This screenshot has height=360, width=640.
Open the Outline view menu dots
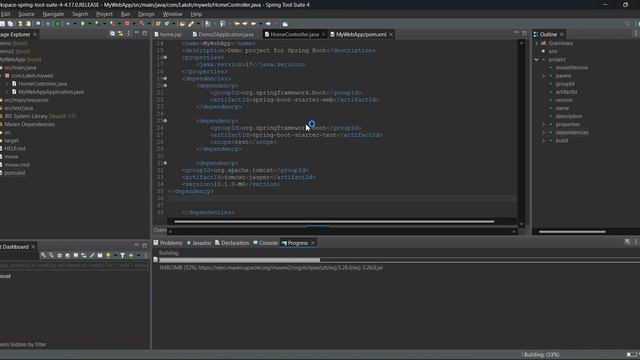pyautogui.click(x=636, y=34)
